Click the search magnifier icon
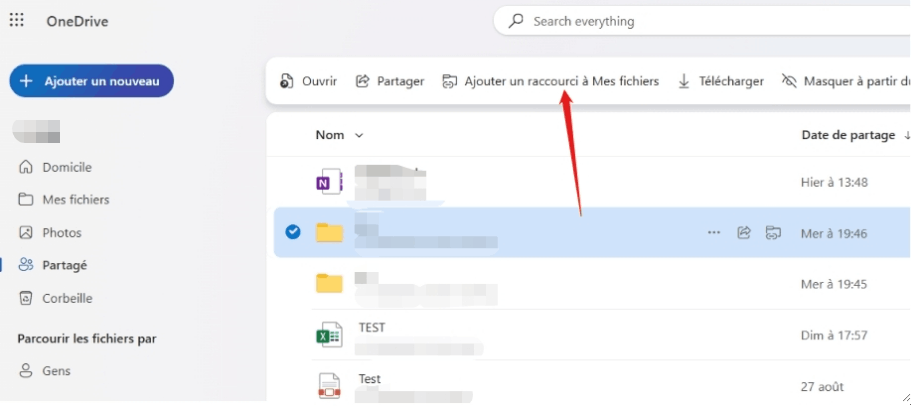 click(515, 22)
